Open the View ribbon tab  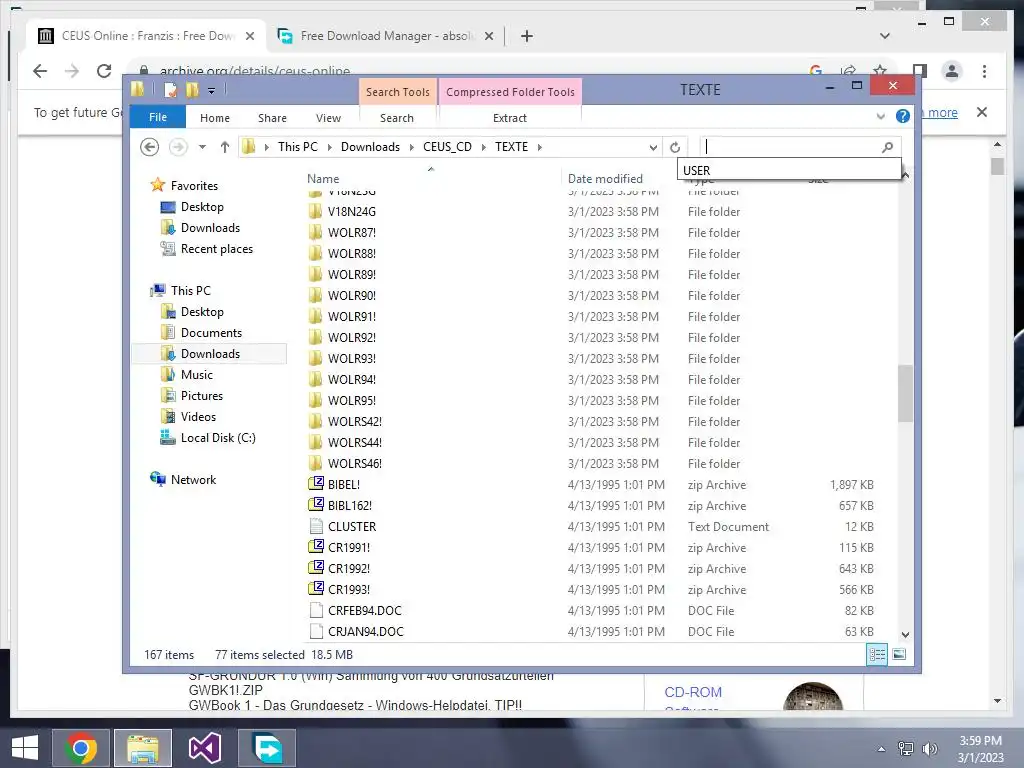click(328, 118)
